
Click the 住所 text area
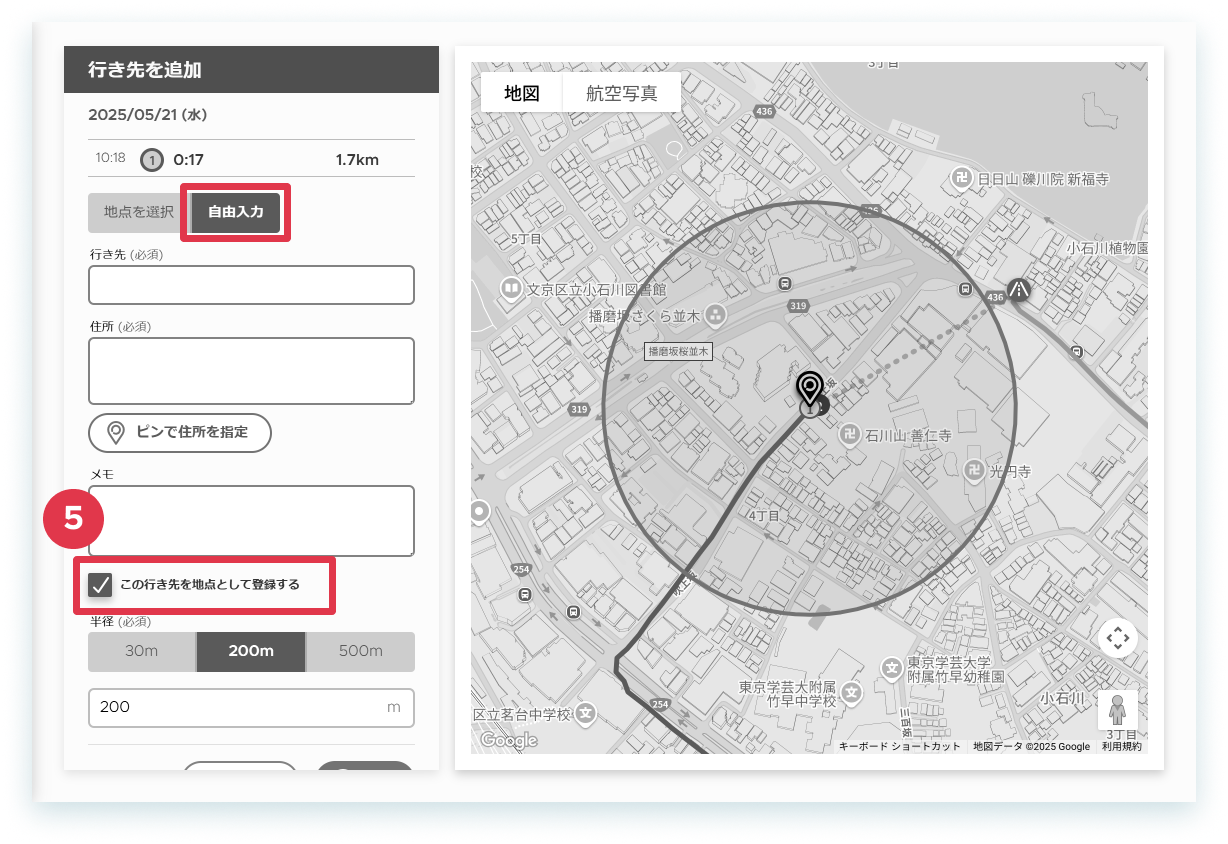[251, 371]
